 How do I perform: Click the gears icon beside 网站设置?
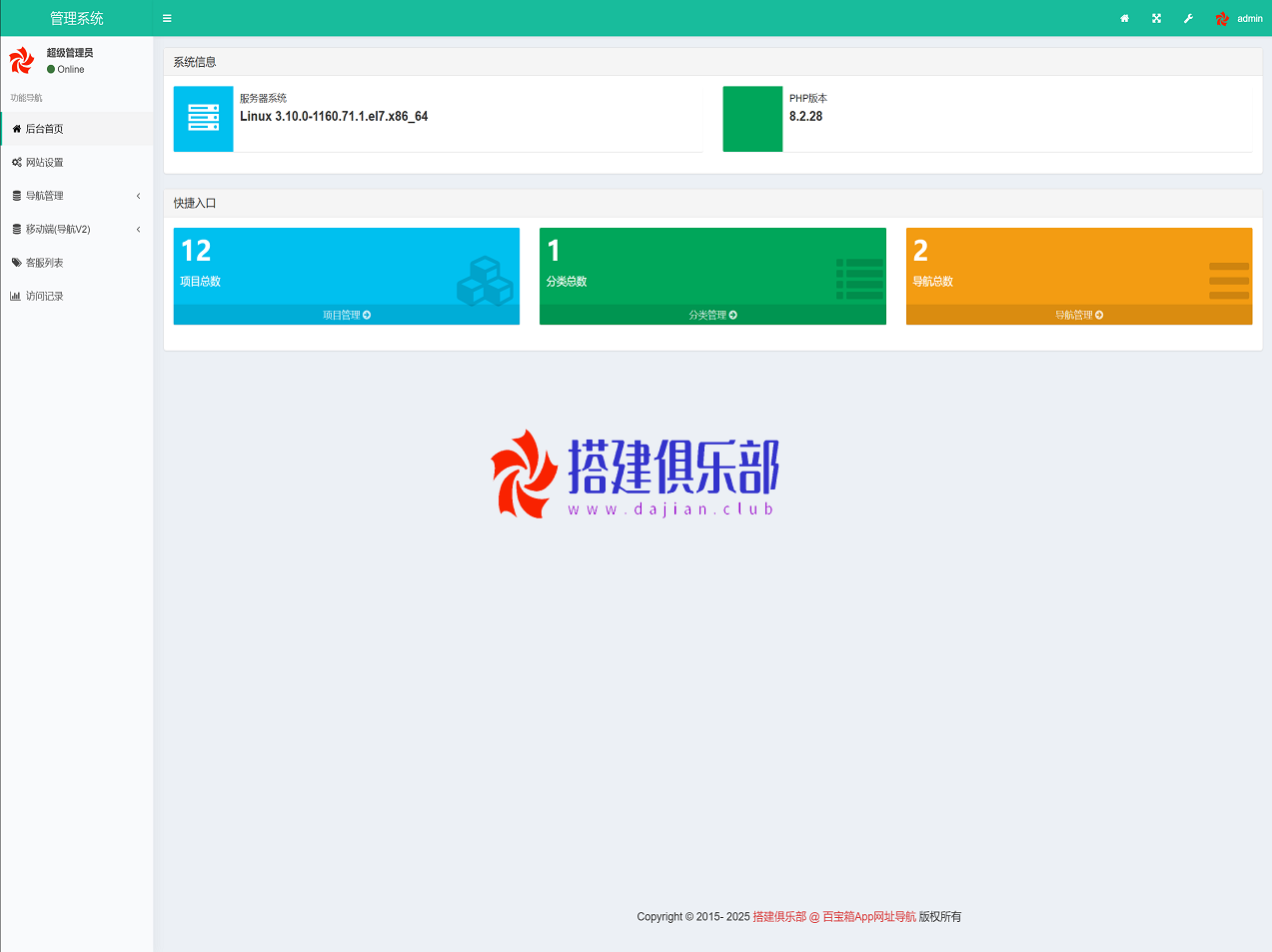[16, 163]
